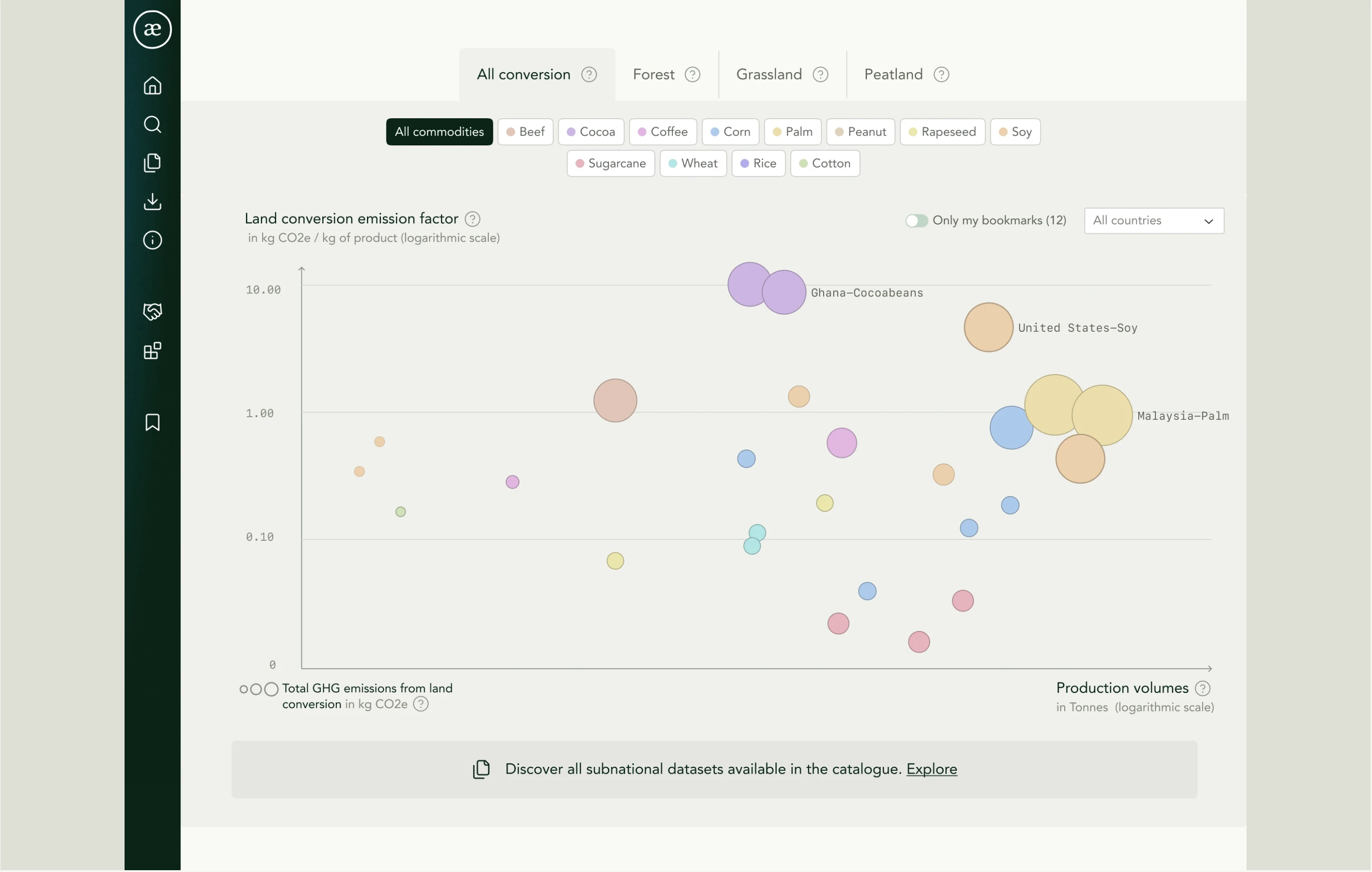Viewport: 1372px width, 872px height.
Task: Switch to the Forest tab
Action: 654,74
